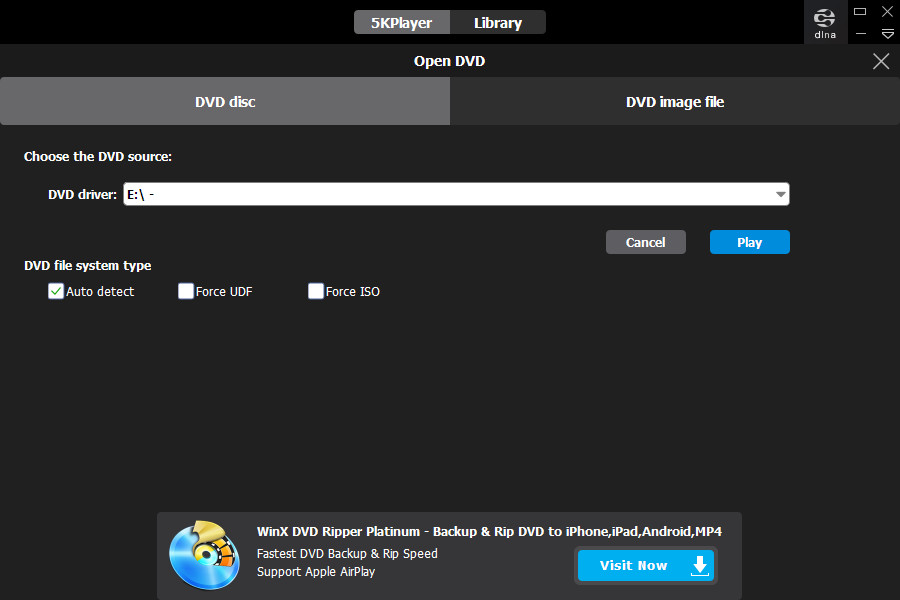Click the WinX DVD Ripper disc icon

(205, 555)
